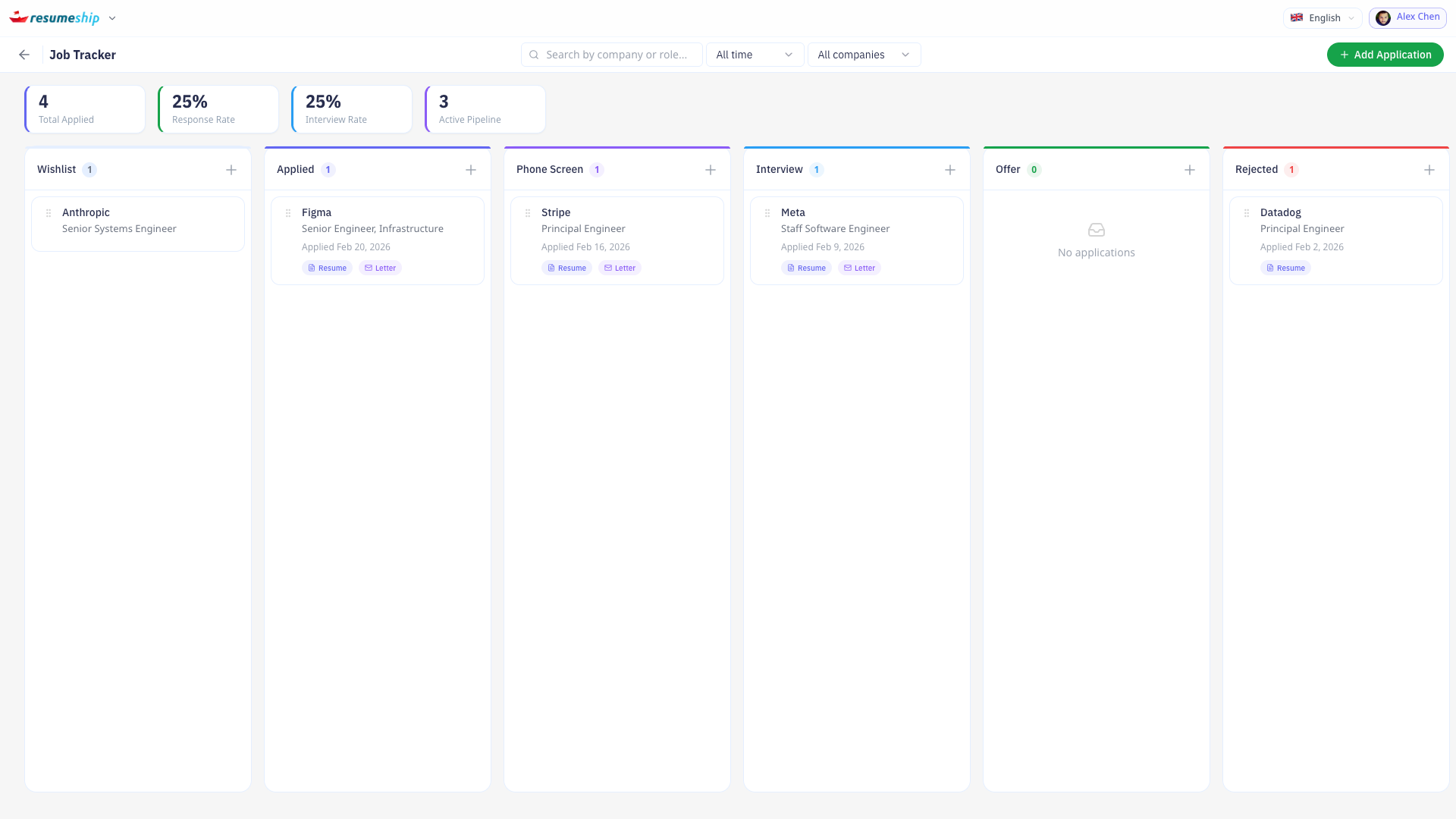Click the back arrow beside Job Tracker

(x=24, y=55)
